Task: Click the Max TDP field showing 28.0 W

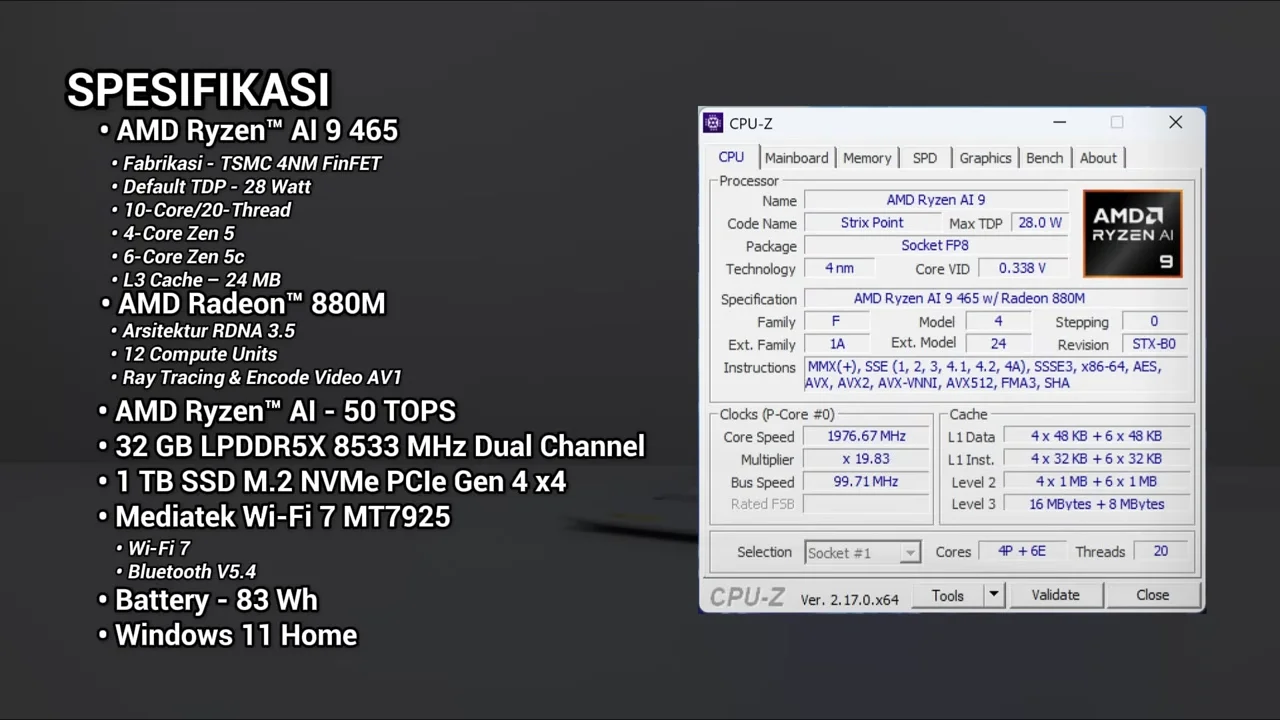Action: pos(1039,223)
